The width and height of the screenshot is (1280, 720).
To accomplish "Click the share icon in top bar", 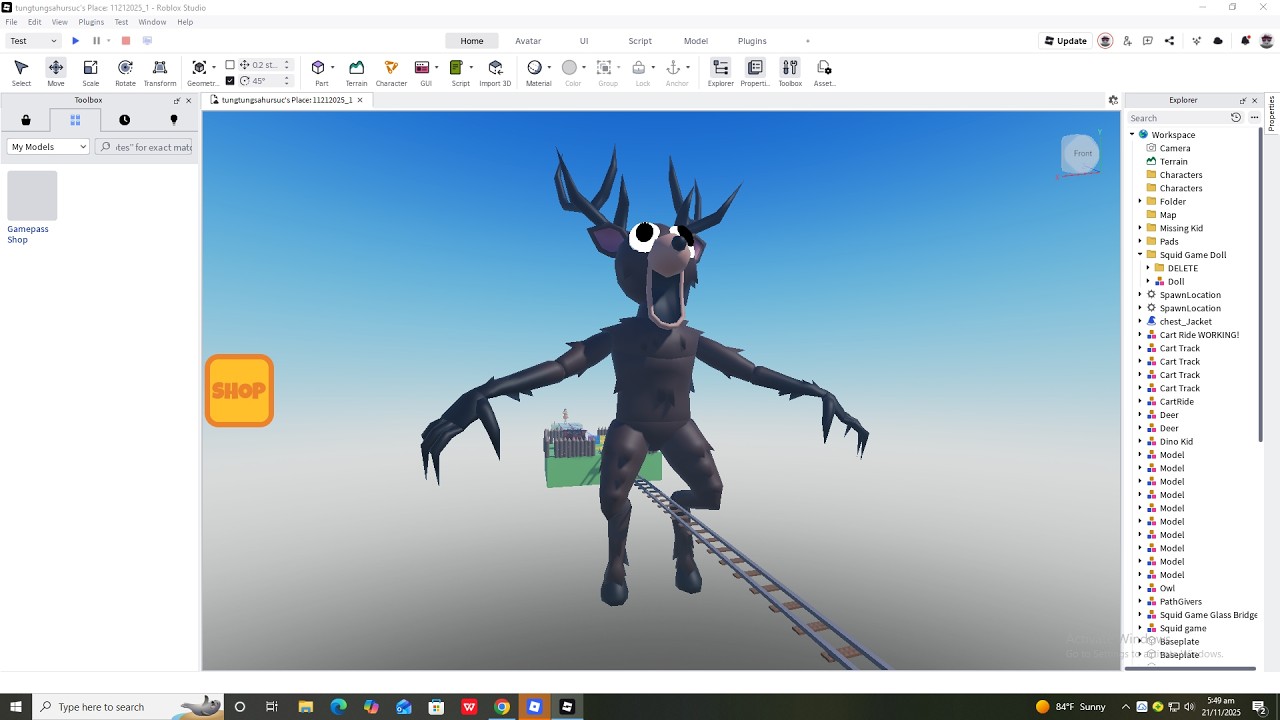I will point(1169,41).
